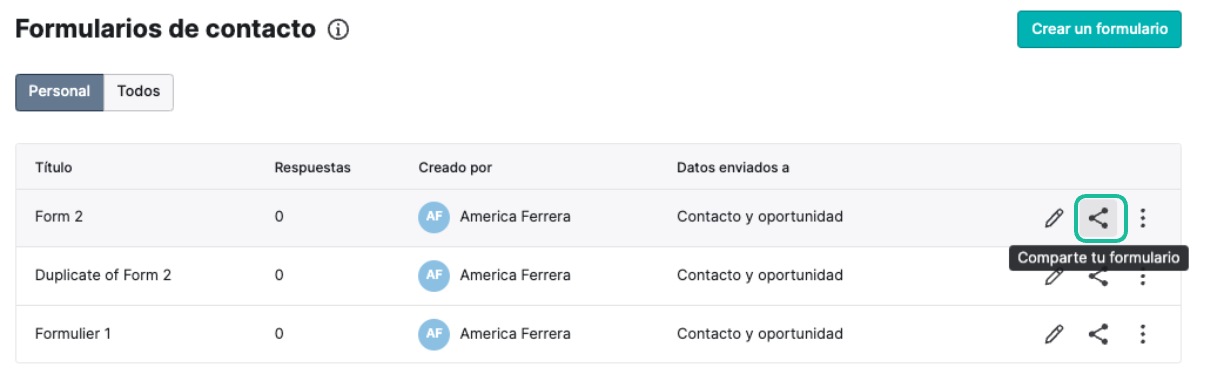The width and height of the screenshot is (1224, 381).
Task: Edit Form 2 with the pencil icon
Action: pyautogui.click(x=1053, y=217)
